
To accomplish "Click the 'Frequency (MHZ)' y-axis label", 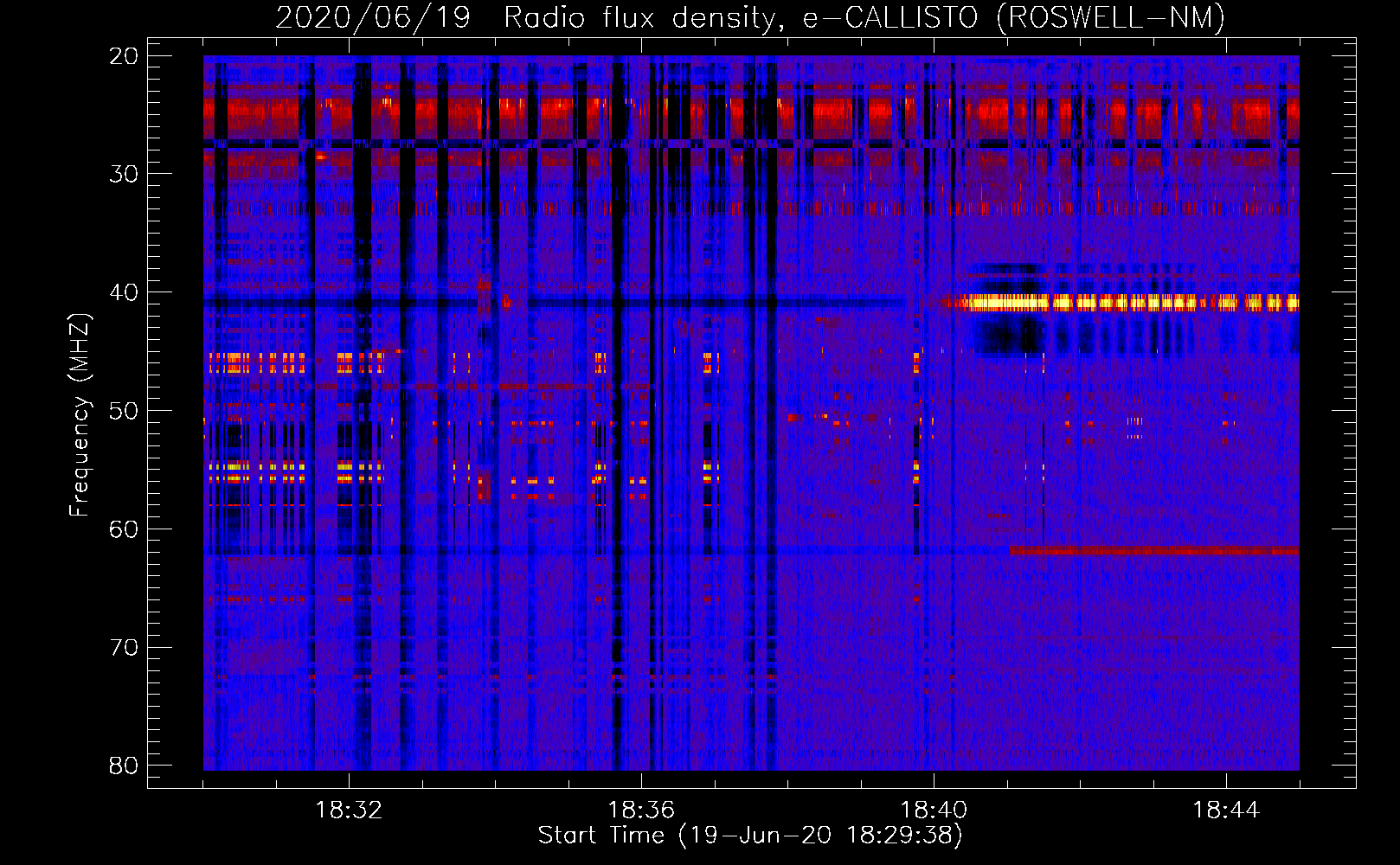I will [80, 415].
